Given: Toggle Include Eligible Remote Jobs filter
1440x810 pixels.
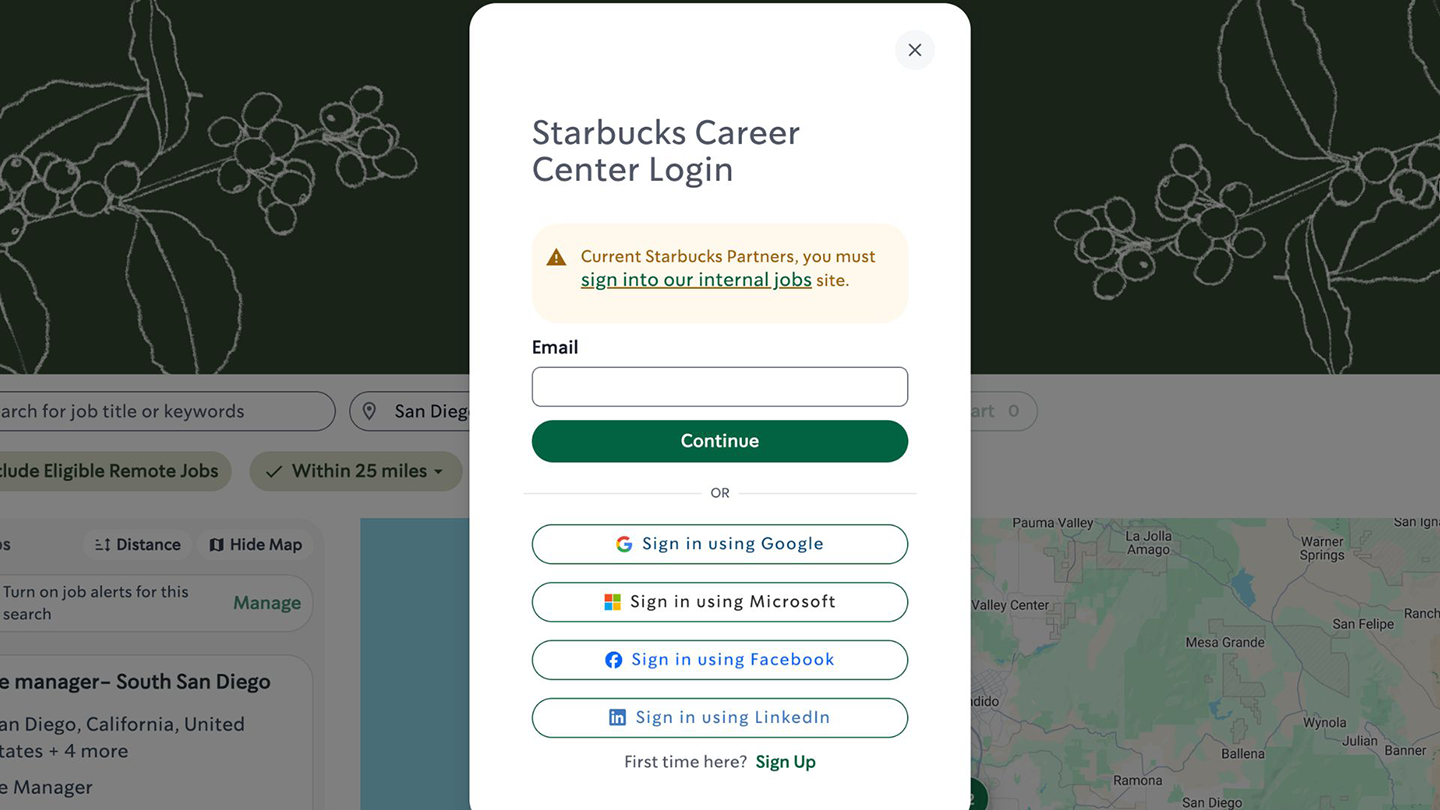Looking at the screenshot, I should [x=114, y=471].
